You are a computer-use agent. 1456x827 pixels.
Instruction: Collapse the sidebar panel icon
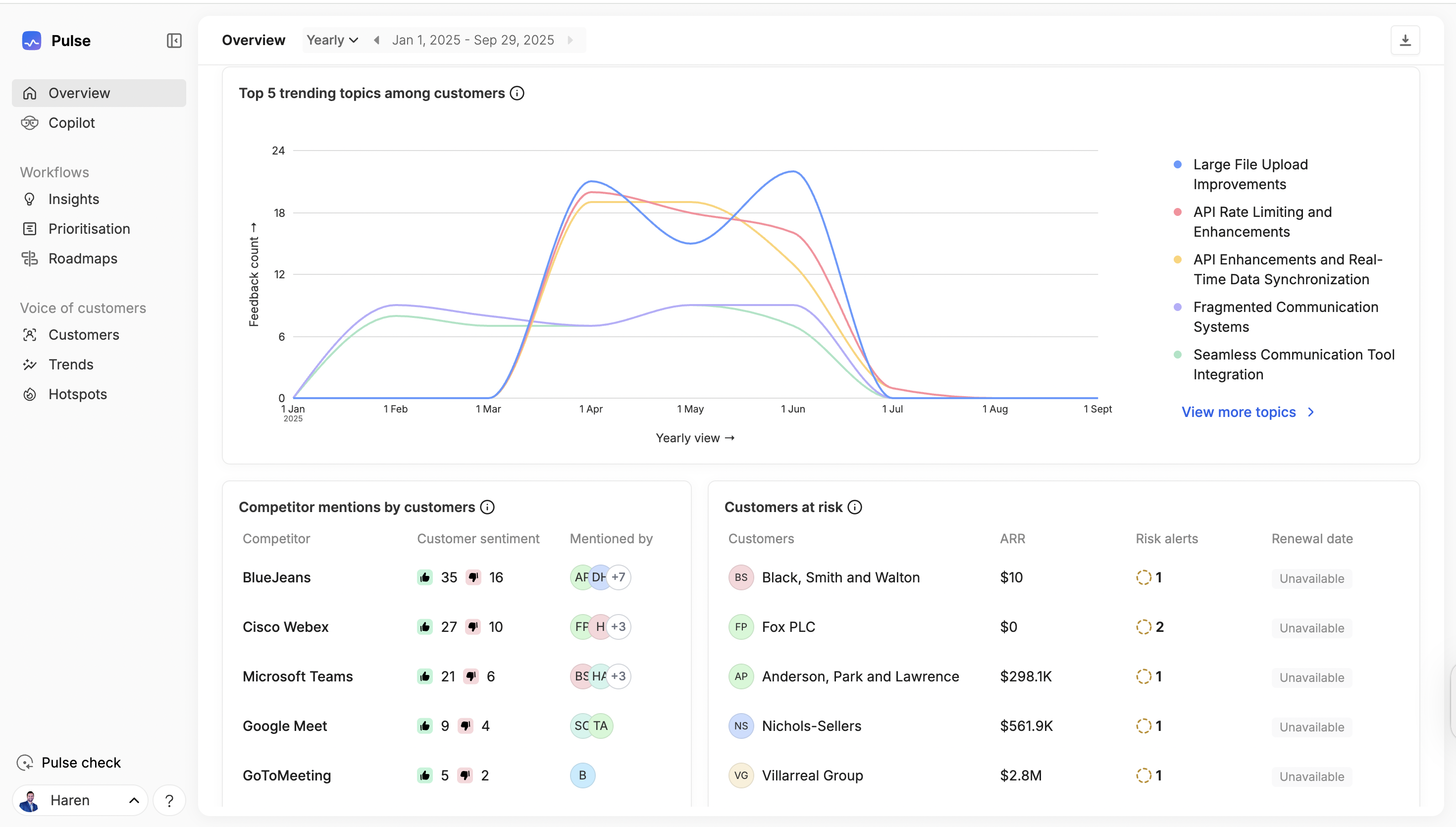(174, 41)
